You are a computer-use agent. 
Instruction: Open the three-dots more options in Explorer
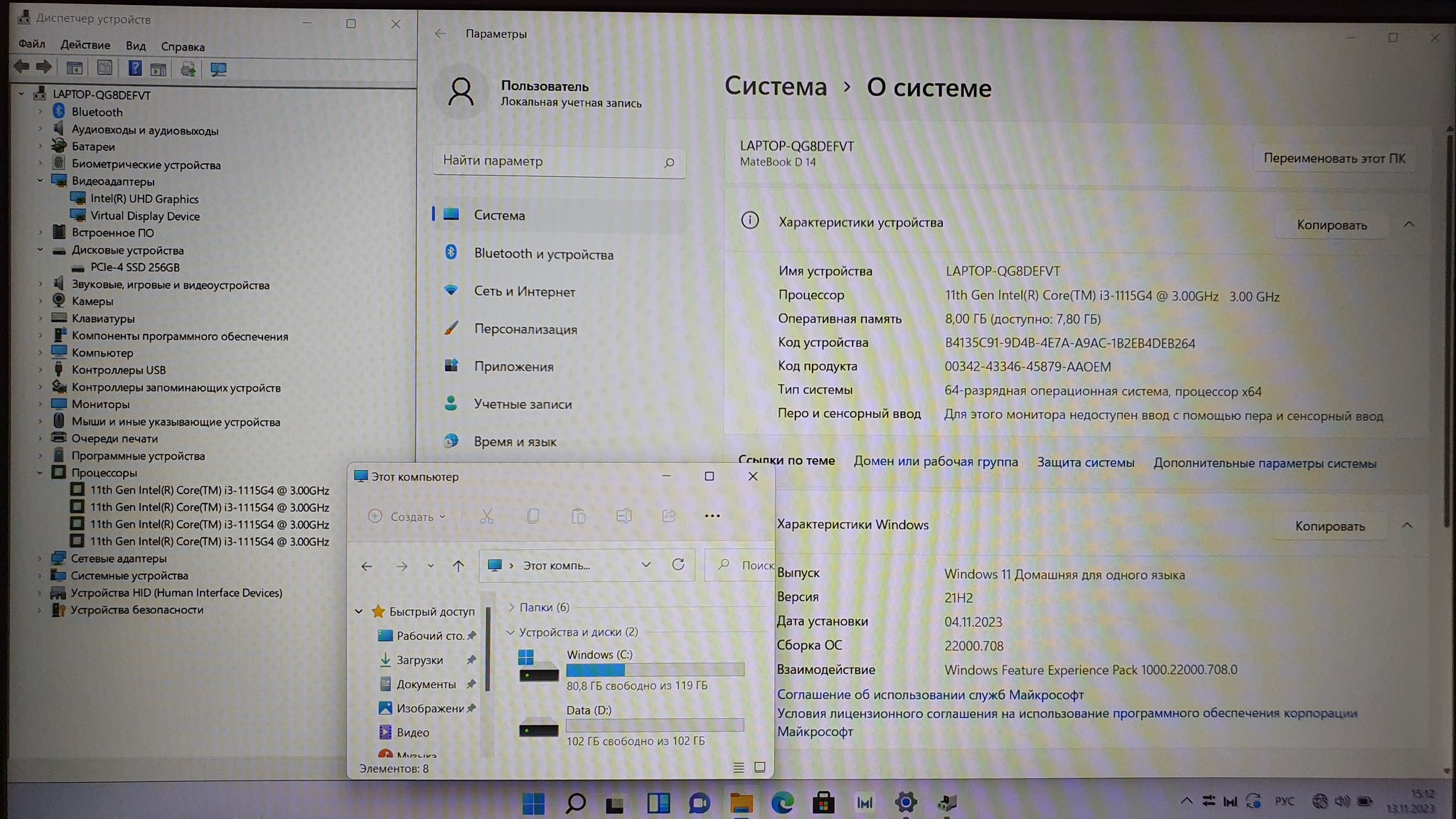point(712,516)
